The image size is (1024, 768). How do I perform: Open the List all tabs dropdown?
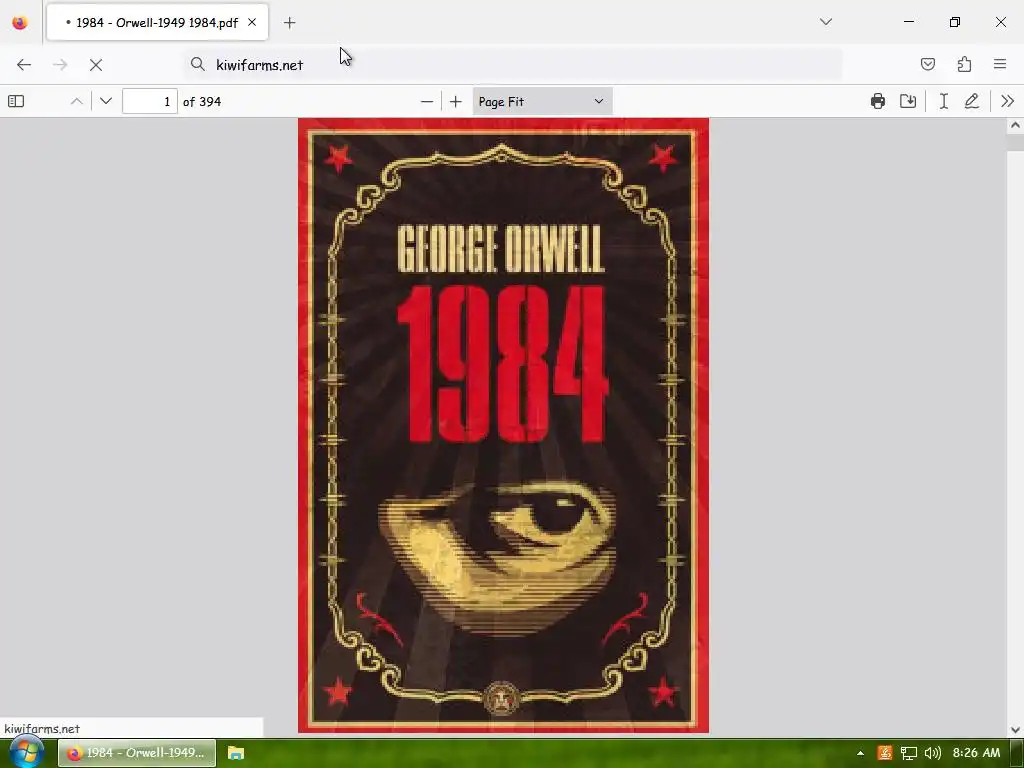(x=826, y=22)
